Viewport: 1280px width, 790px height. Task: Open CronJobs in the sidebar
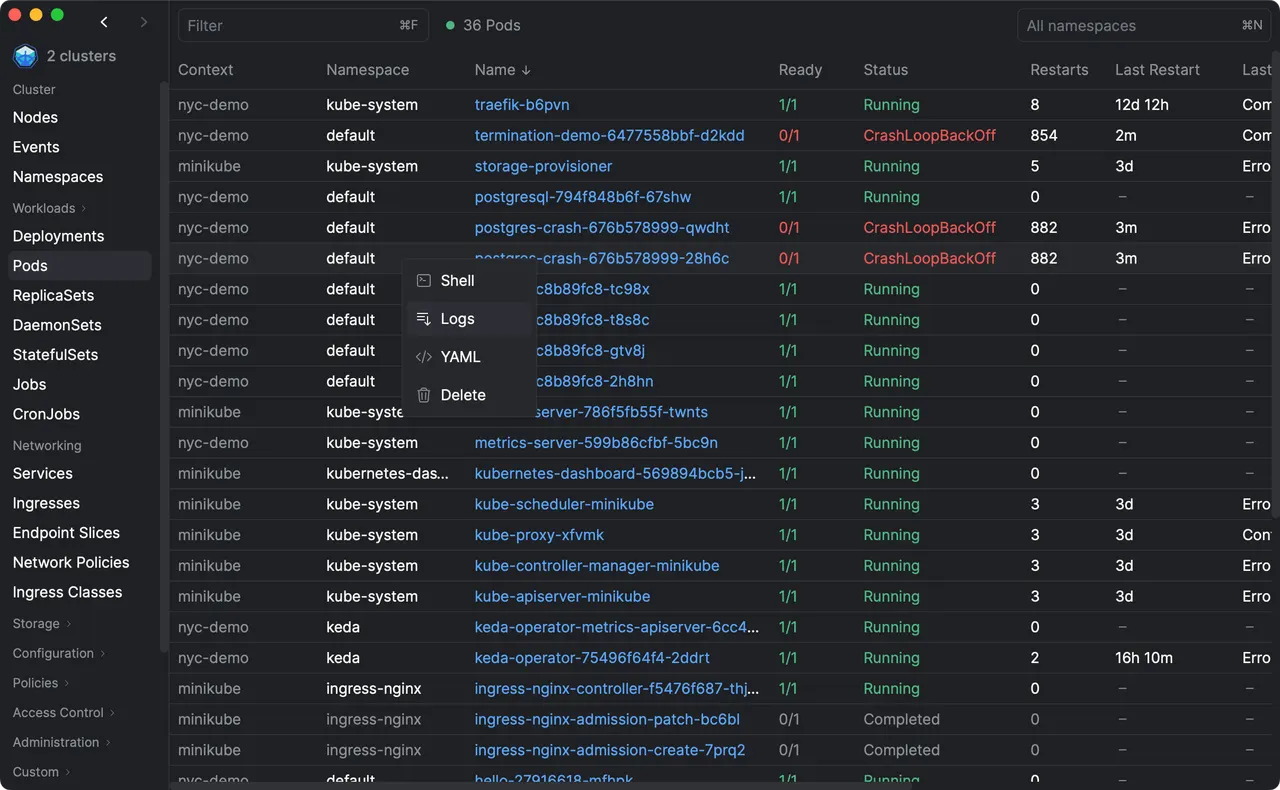[46, 414]
